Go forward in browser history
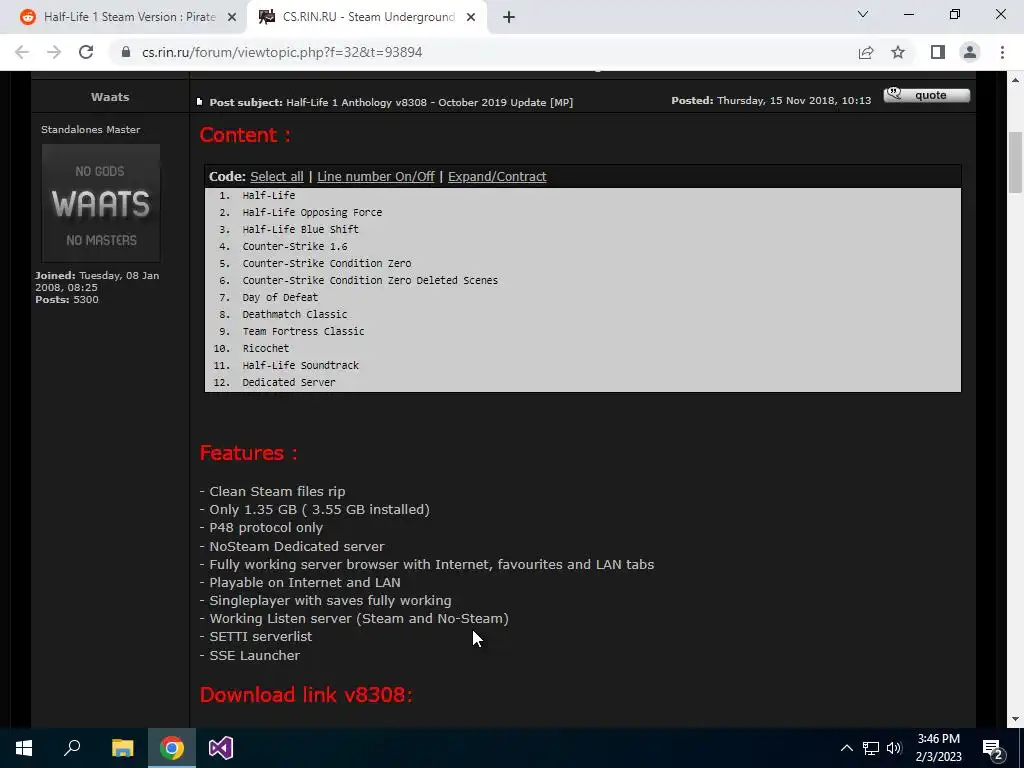Image resolution: width=1024 pixels, height=768 pixels. point(54,52)
